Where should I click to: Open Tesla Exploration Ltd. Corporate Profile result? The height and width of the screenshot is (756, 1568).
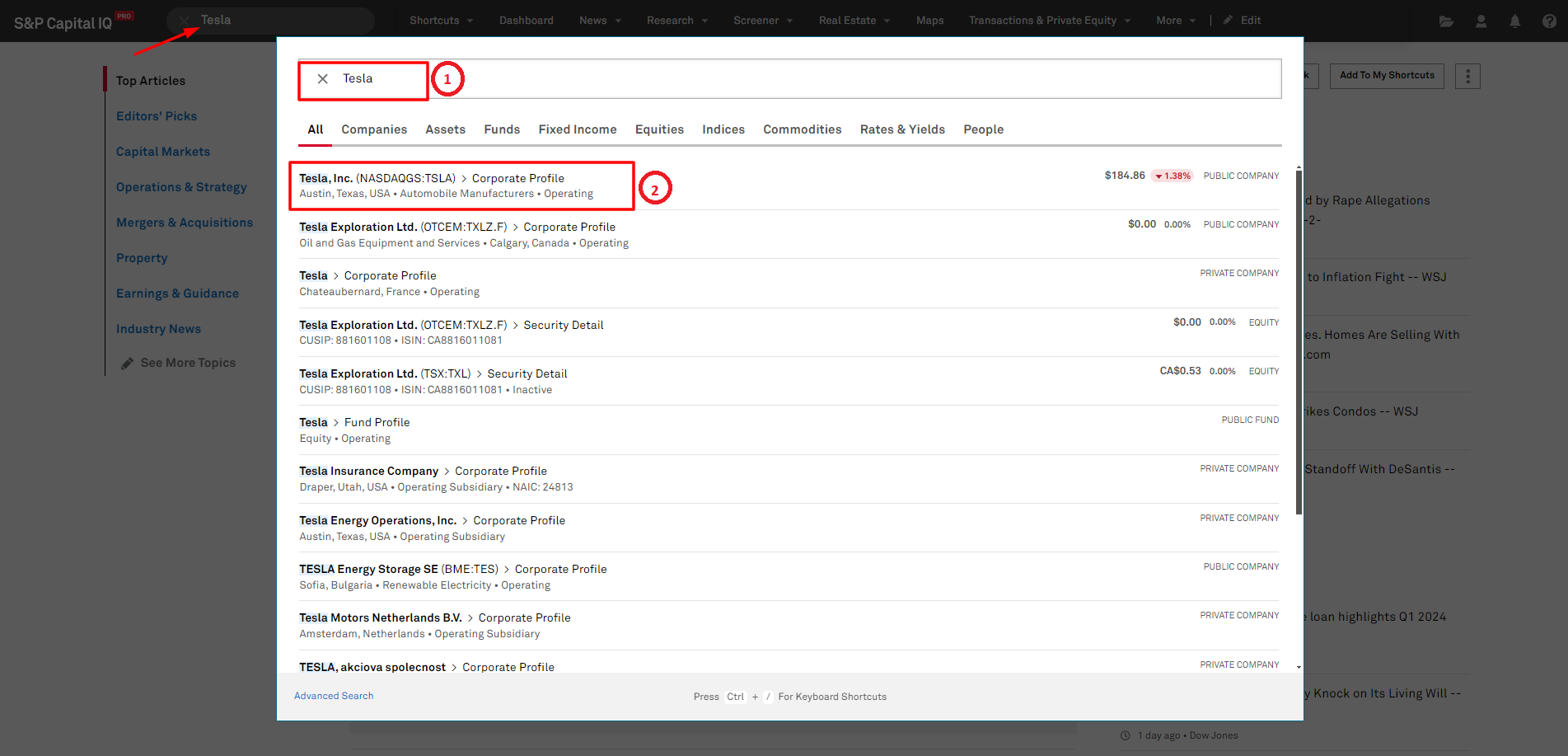[x=787, y=234]
